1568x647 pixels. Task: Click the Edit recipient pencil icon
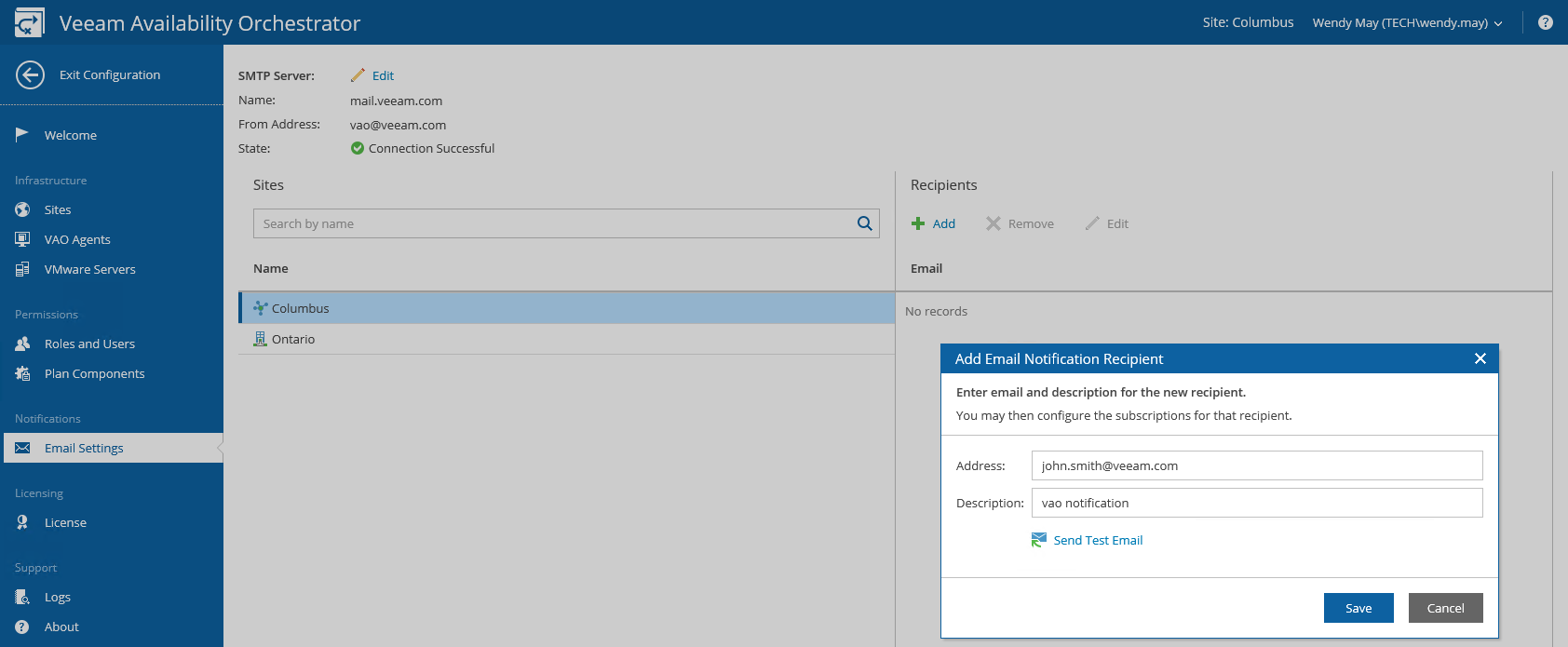[1092, 223]
